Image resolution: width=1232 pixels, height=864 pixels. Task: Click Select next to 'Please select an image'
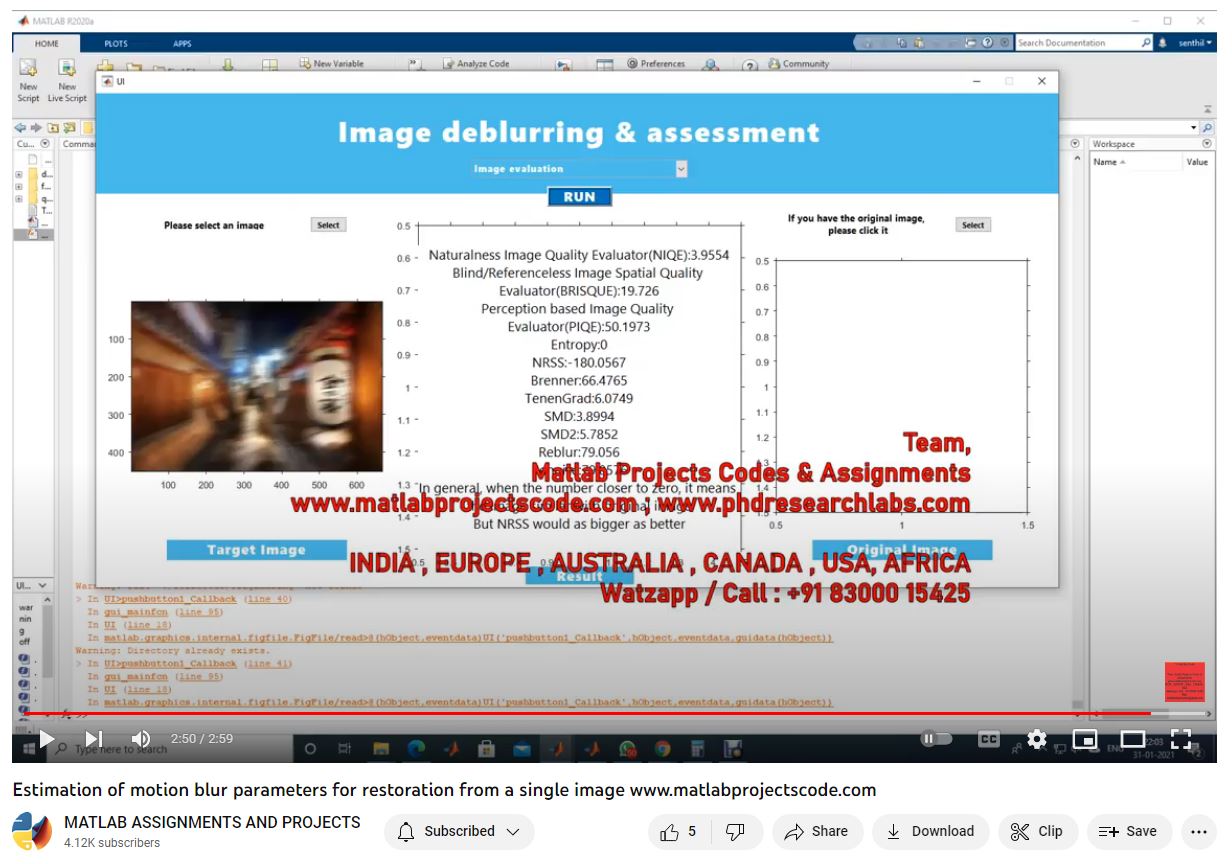click(x=328, y=225)
